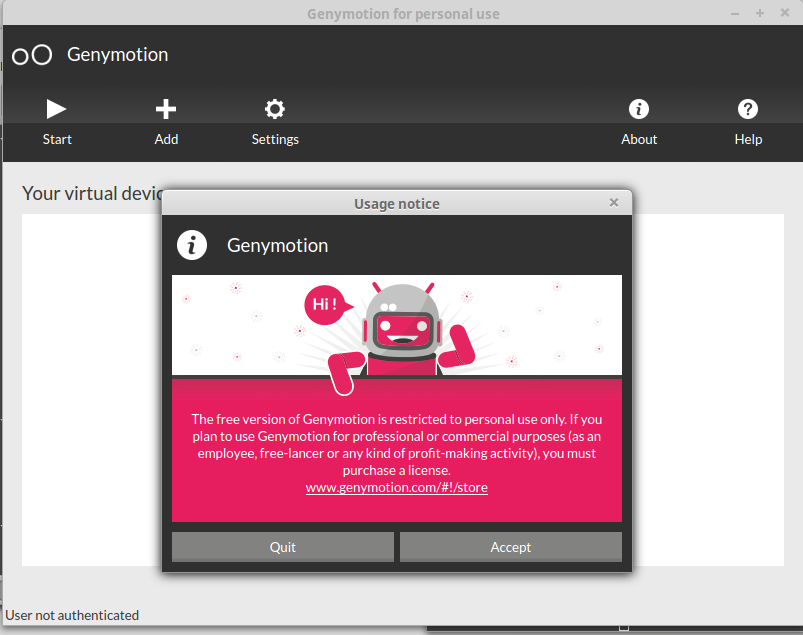
Task: Open the About info icon
Action: click(x=639, y=109)
